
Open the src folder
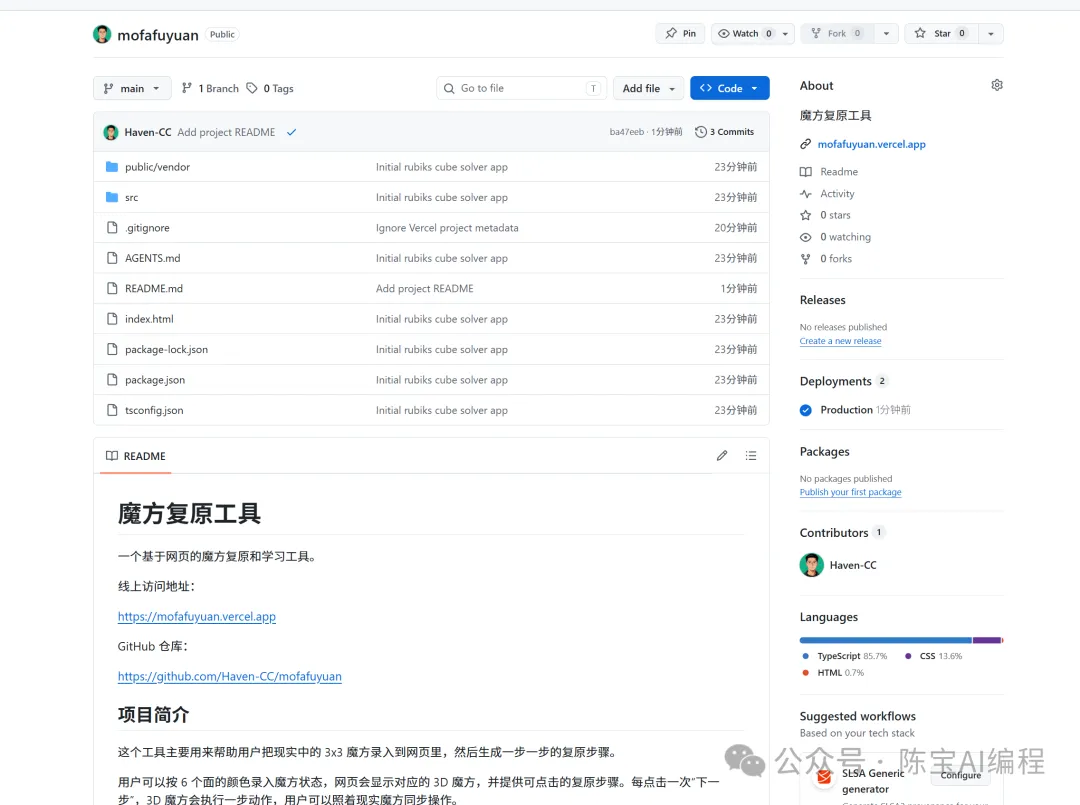pos(132,197)
